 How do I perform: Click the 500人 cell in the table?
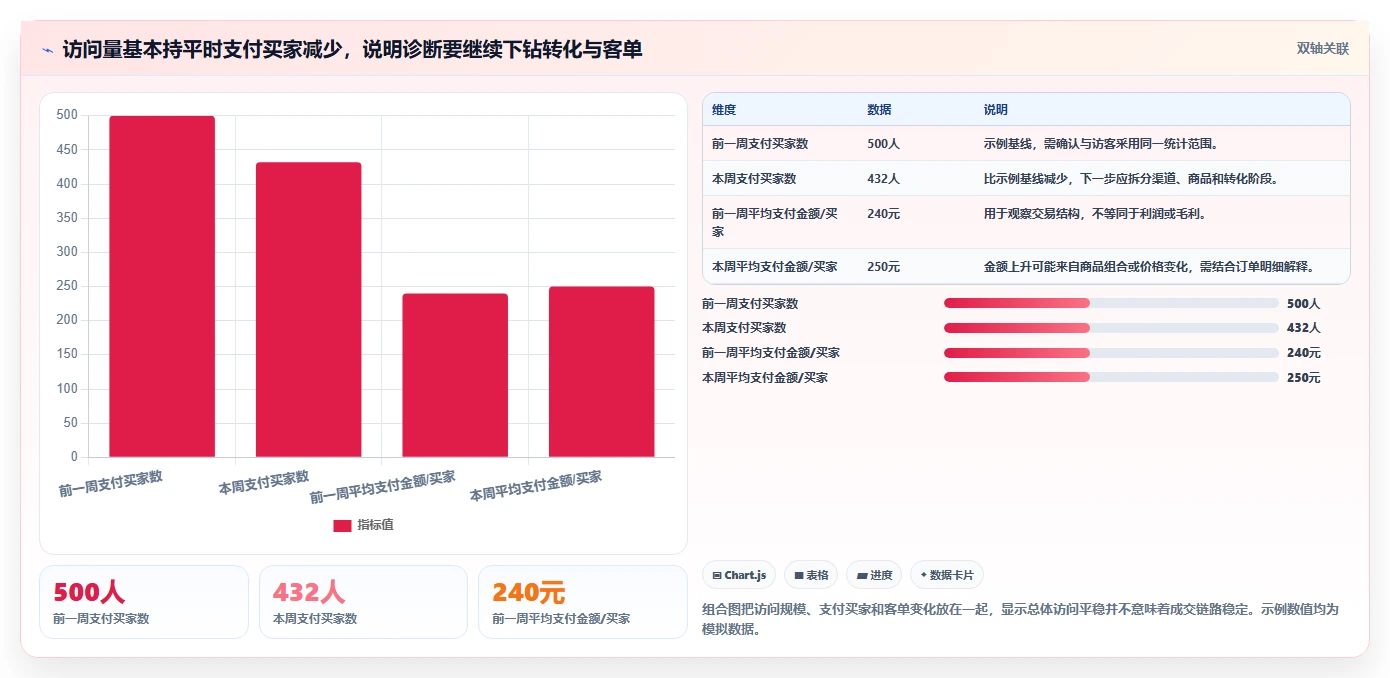point(884,144)
